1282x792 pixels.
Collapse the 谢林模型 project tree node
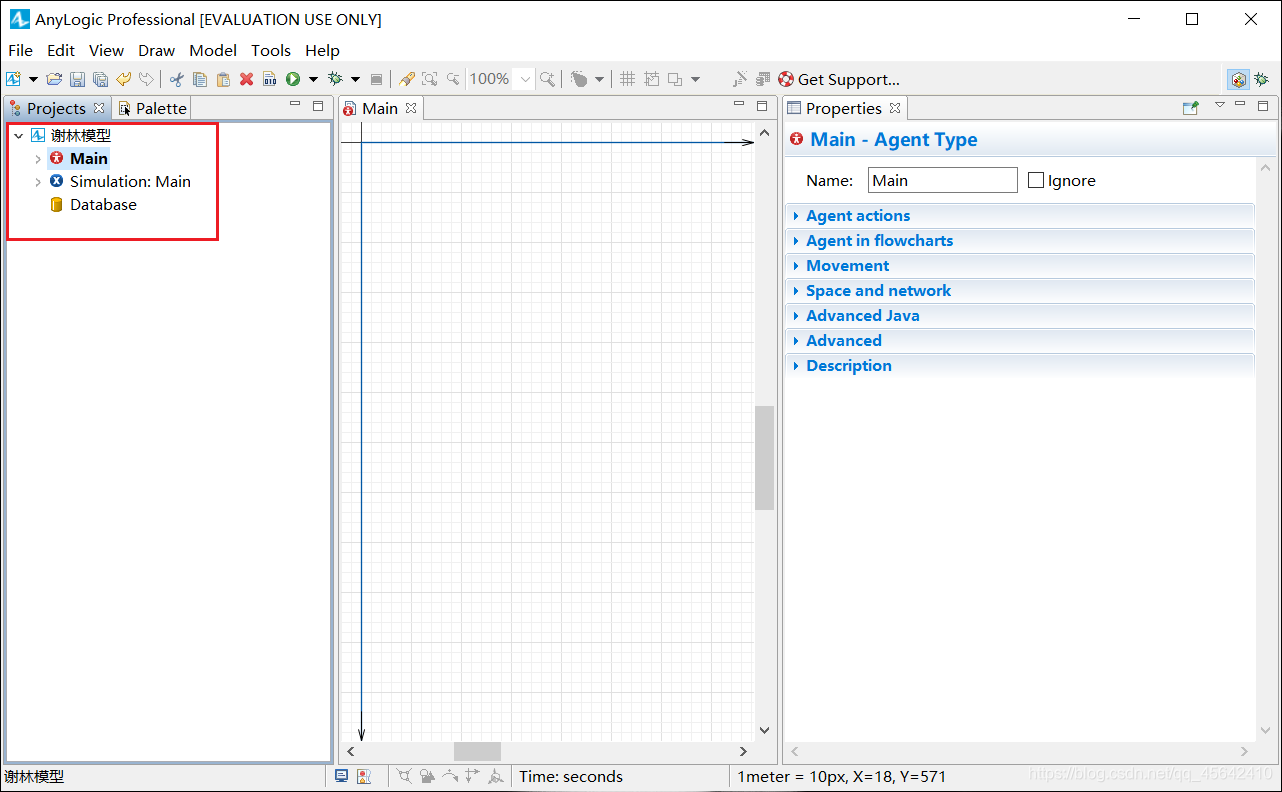[18, 136]
